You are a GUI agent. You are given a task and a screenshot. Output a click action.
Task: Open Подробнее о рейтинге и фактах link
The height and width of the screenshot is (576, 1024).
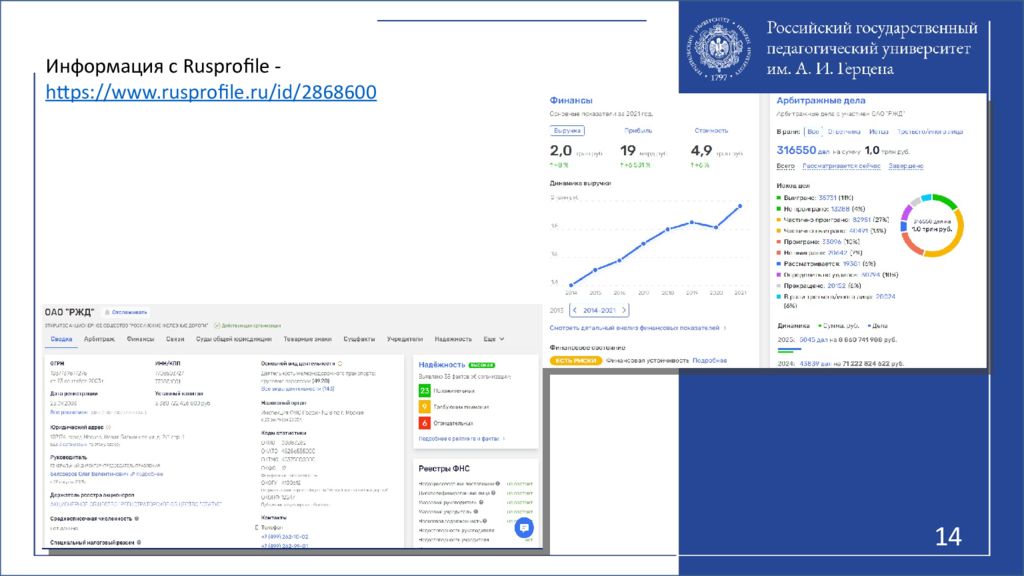pyautogui.click(x=459, y=439)
